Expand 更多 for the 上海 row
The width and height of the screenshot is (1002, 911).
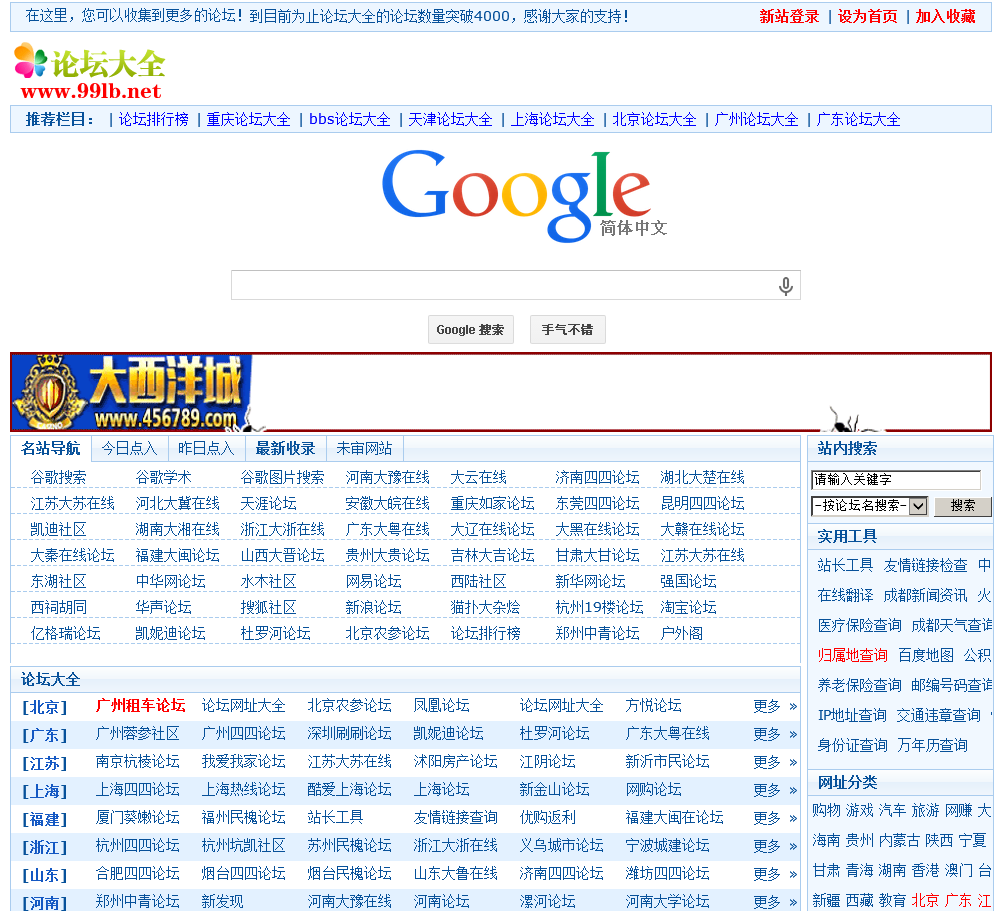[775, 791]
